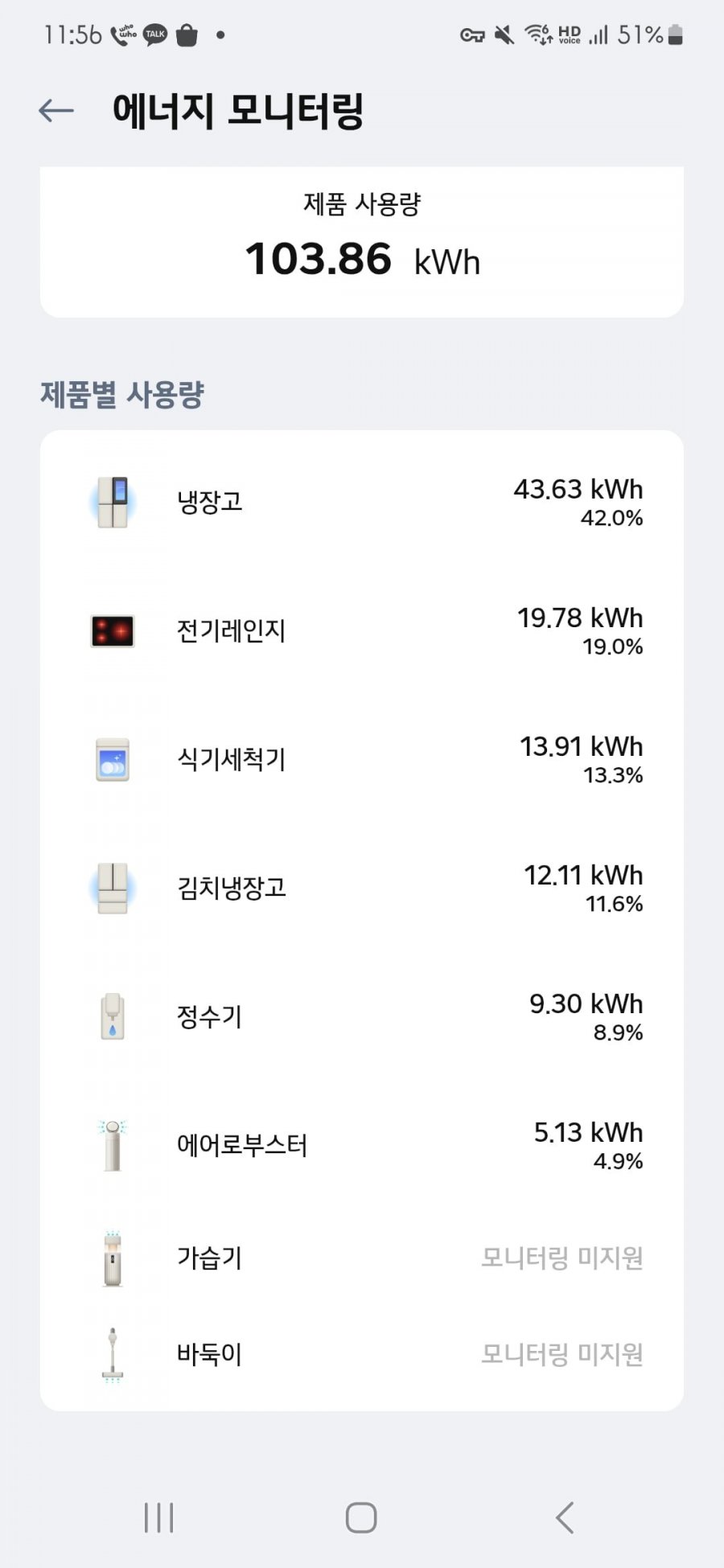Tap the 식기세척기 dishwasher icon
The image size is (724, 1568).
pyautogui.click(x=113, y=760)
